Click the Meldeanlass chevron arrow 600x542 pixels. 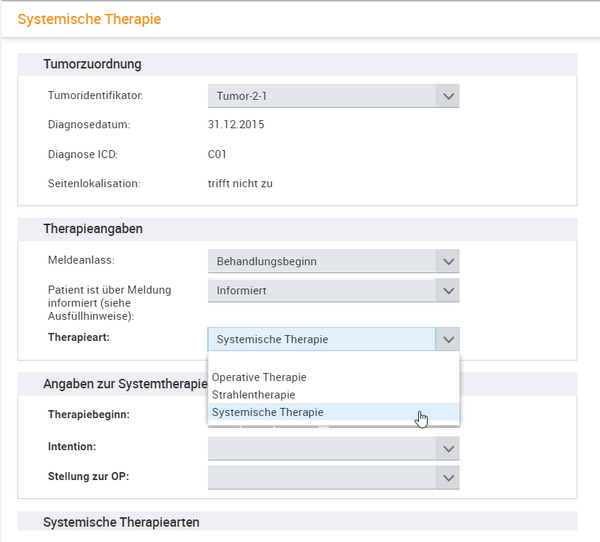448,261
